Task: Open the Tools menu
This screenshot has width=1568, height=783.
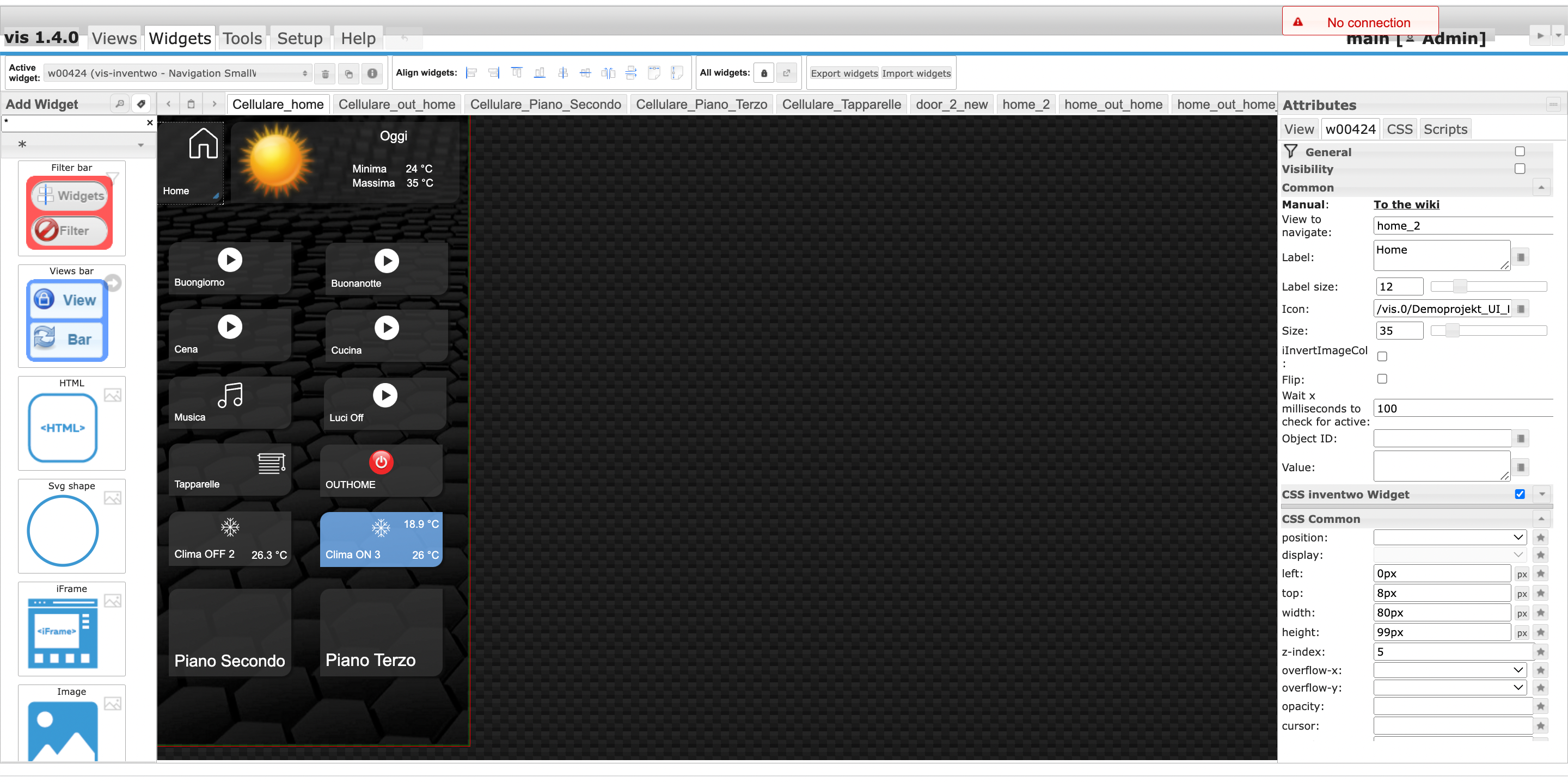Action: coord(242,39)
